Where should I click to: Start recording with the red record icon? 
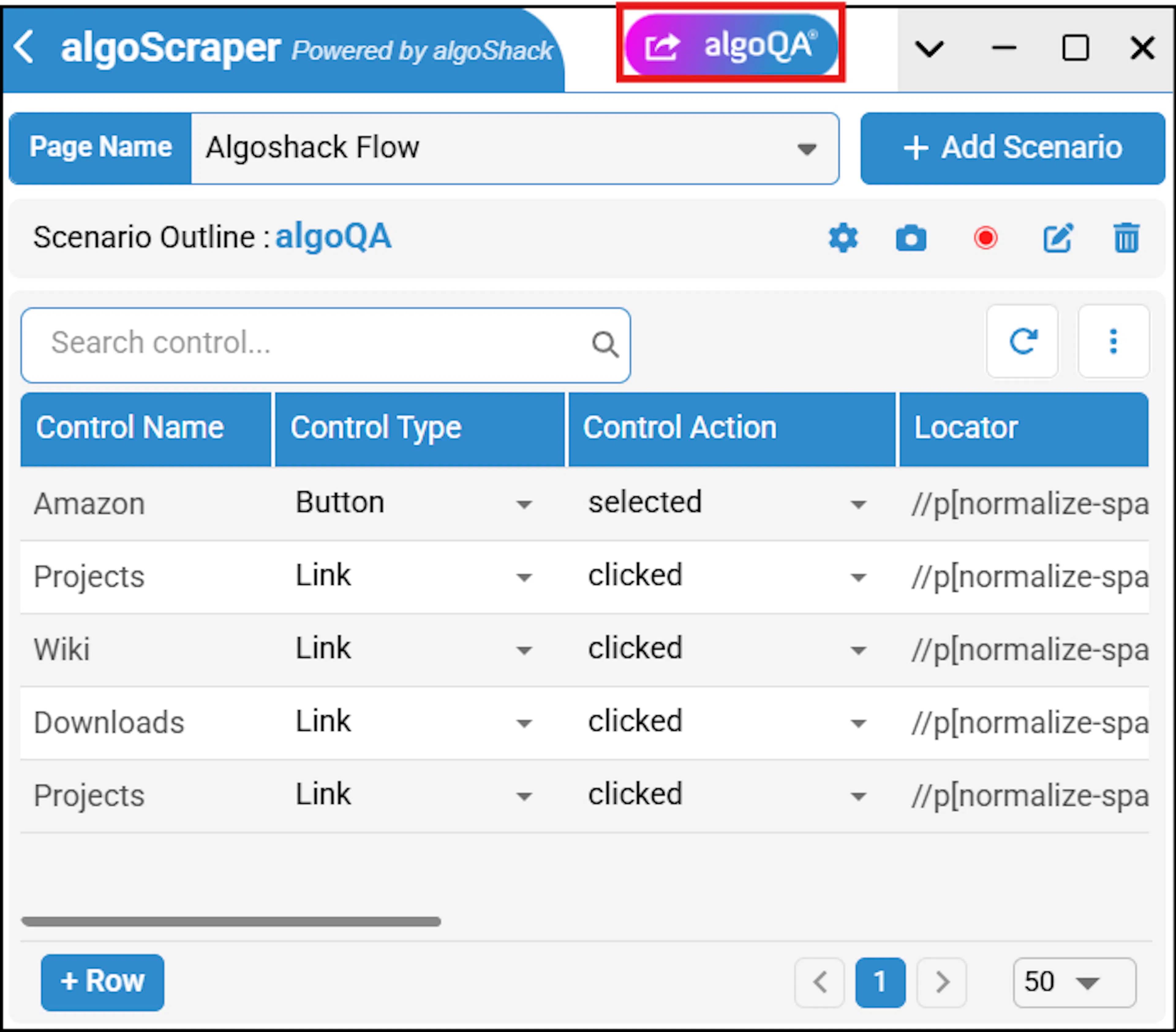click(985, 238)
